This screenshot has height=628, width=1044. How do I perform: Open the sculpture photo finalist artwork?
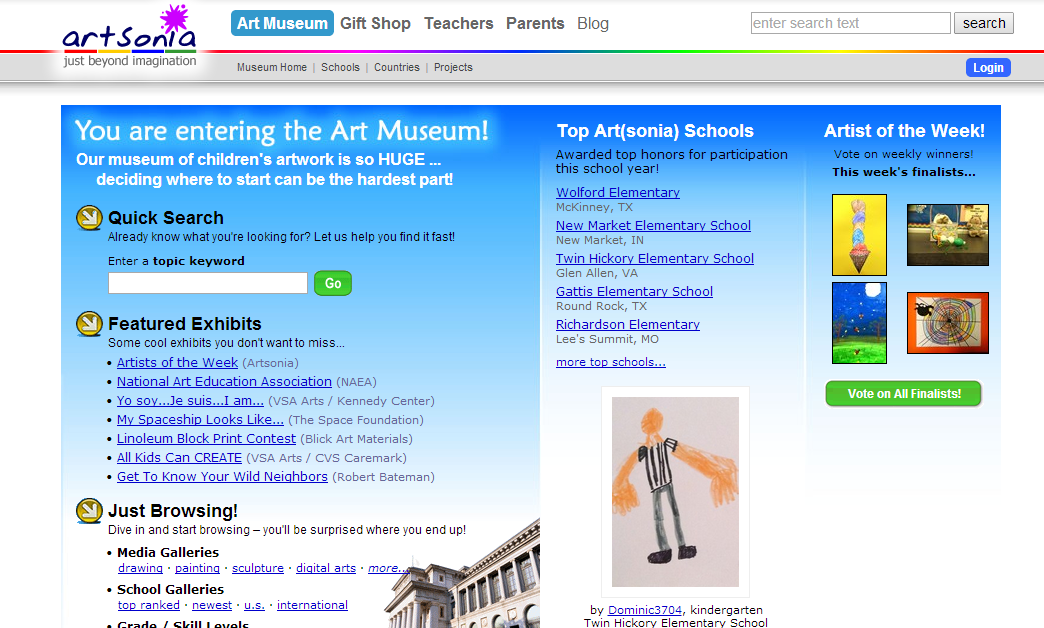click(948, 235)
